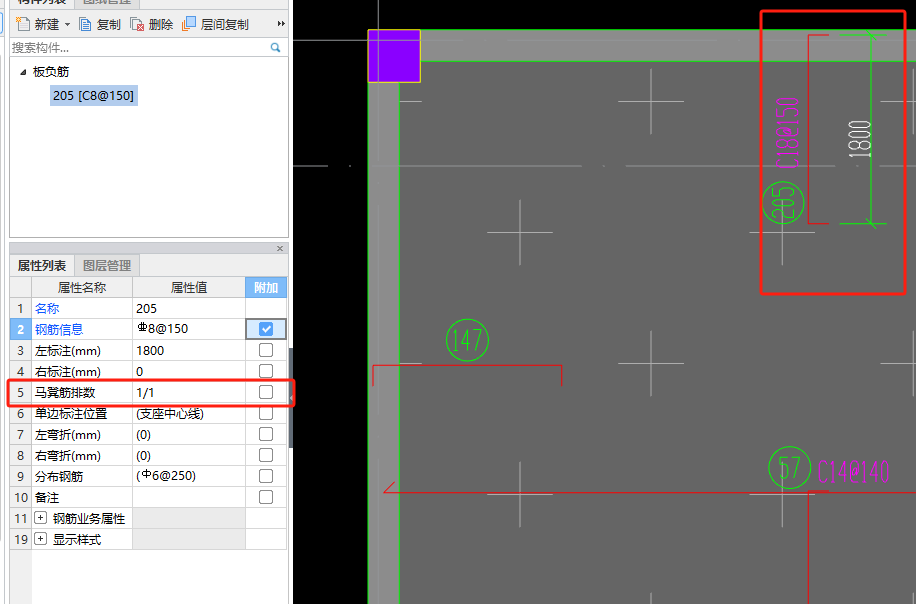This screenshot has width=916, height=604.
Task: Click the 搜索构件 search field
Action: tap(139, 47)
